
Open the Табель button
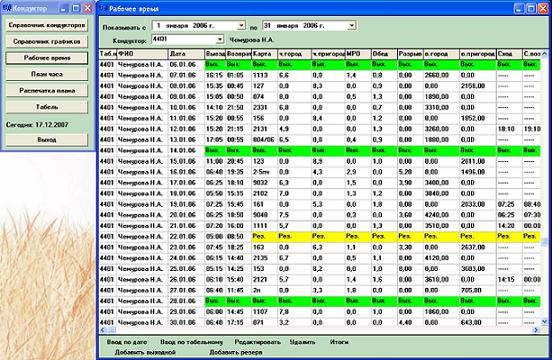[46, 107]
